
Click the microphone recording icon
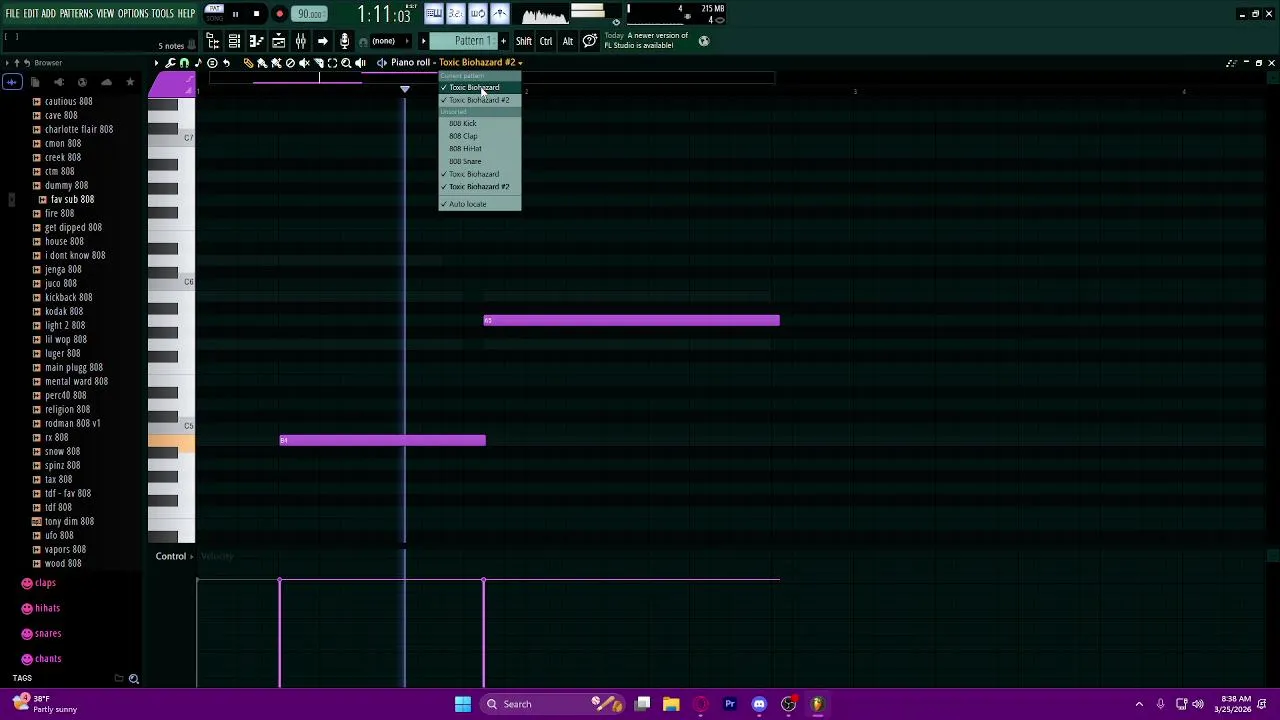coord(345,41)
